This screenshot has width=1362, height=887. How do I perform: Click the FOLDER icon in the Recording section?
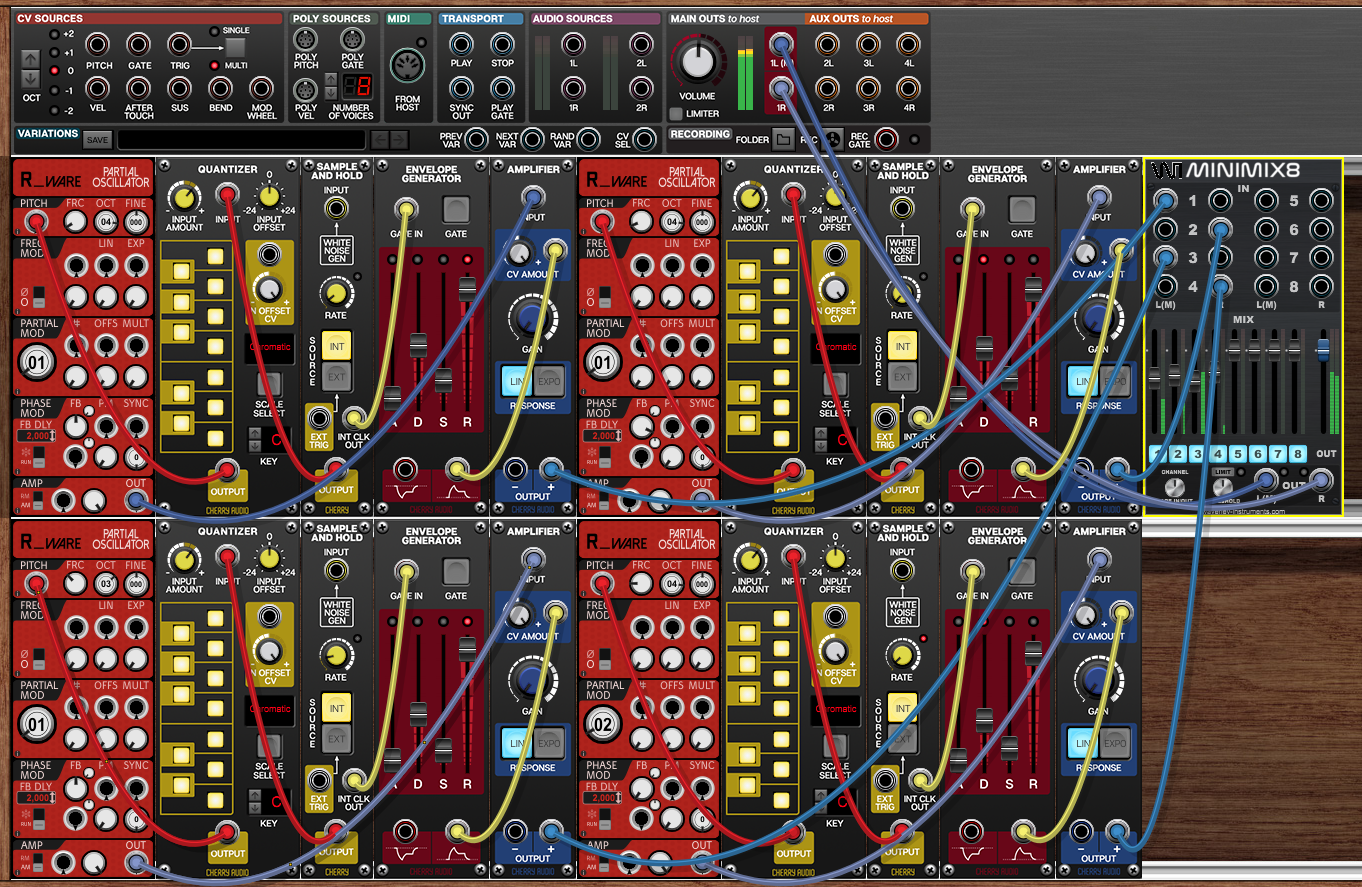(x=784, y=139)
